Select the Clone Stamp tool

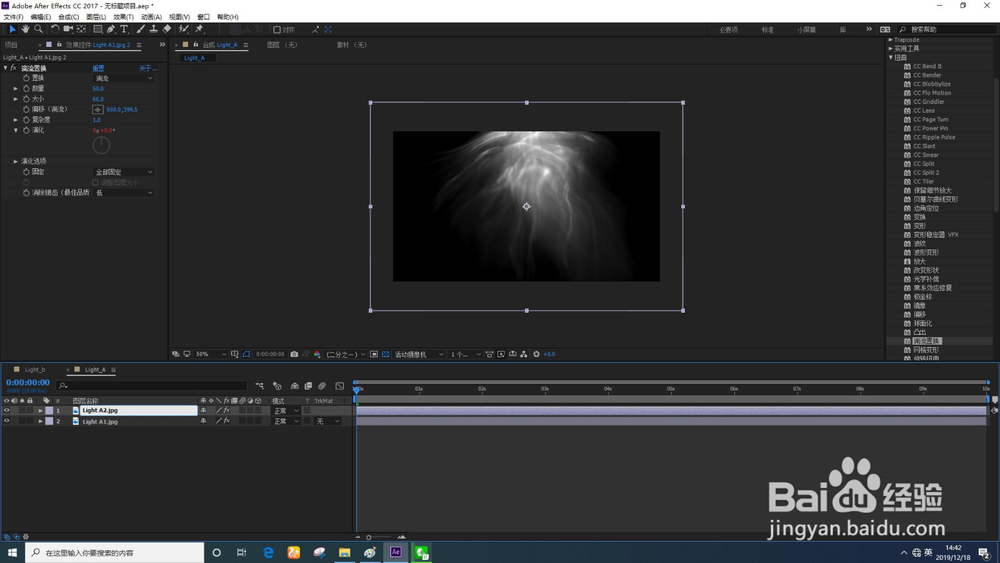point(153,29)
